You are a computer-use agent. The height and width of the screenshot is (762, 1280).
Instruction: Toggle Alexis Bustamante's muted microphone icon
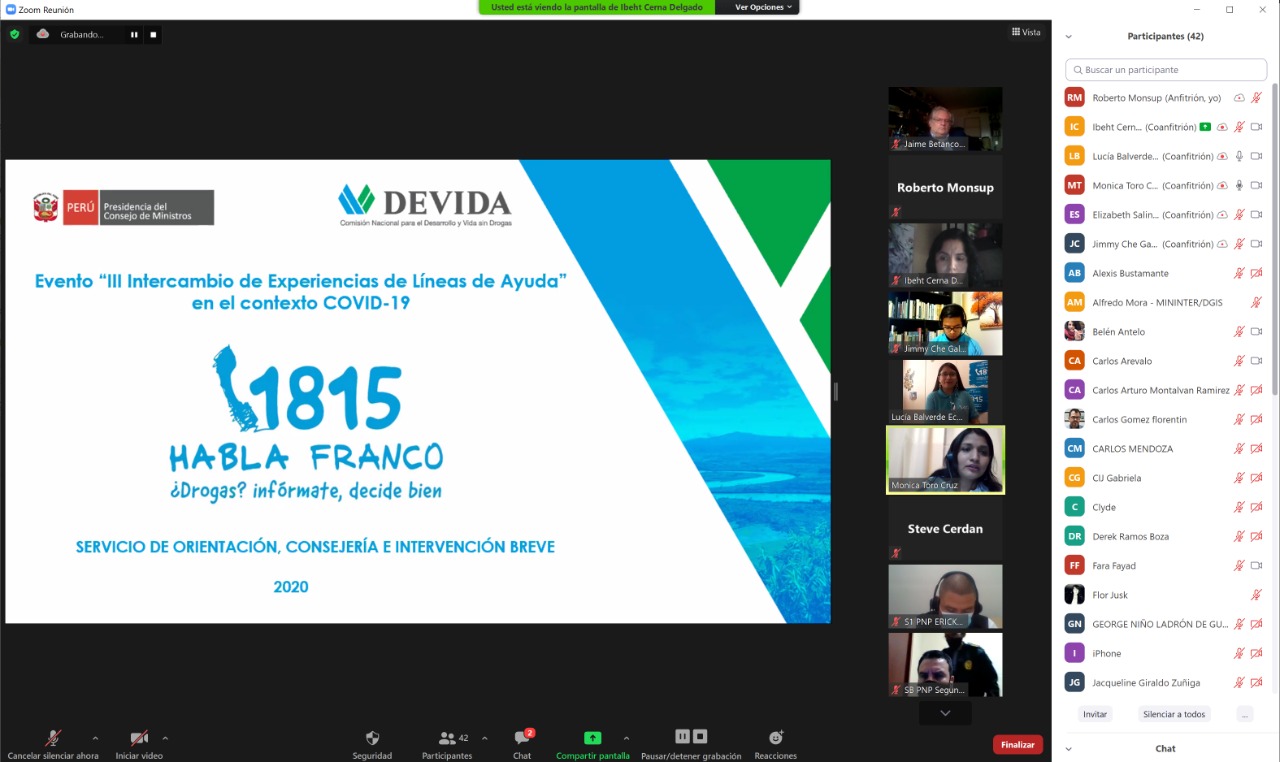[x=1239, y=273]
